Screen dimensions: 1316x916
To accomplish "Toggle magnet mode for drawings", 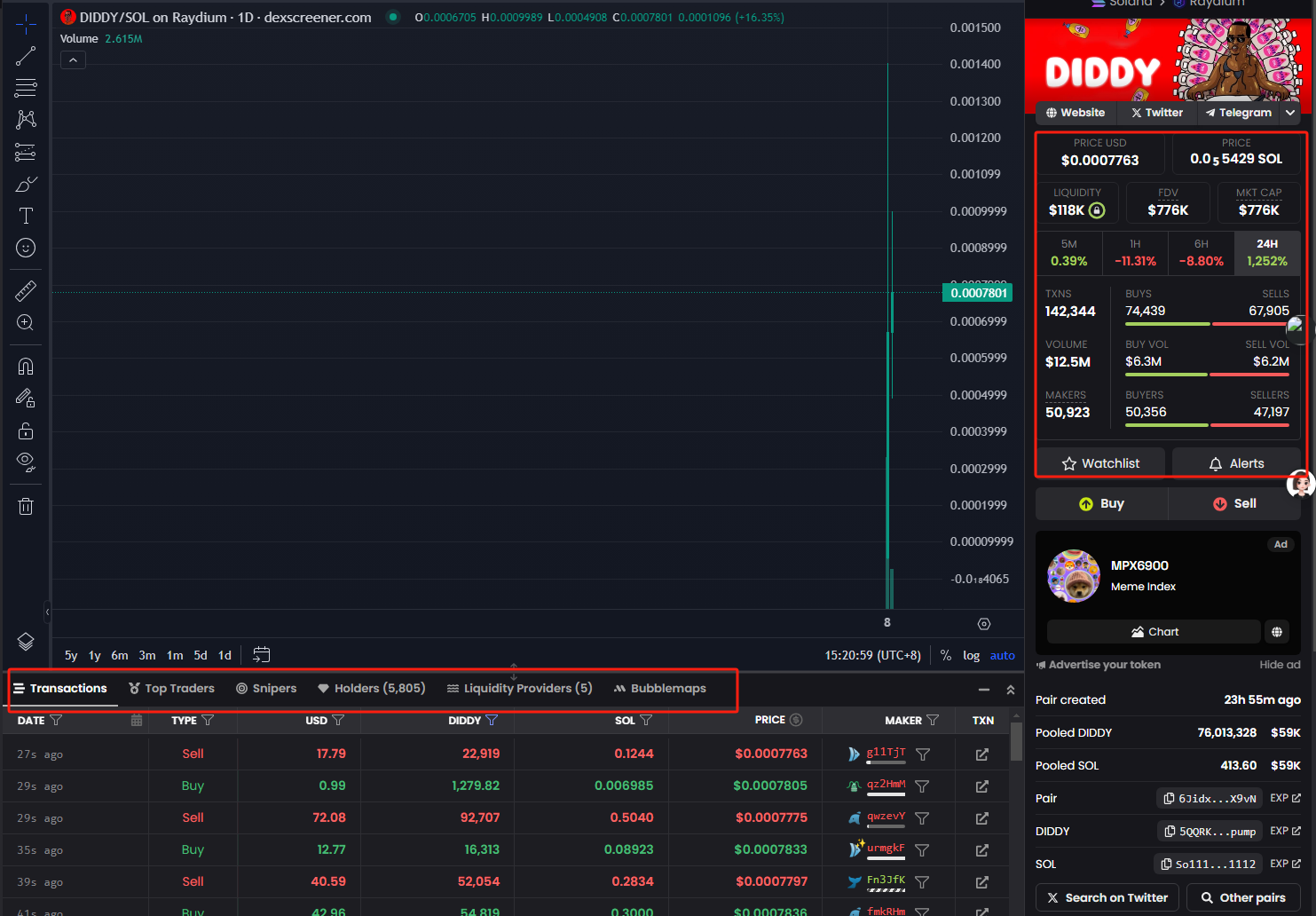I will [26, 366].
